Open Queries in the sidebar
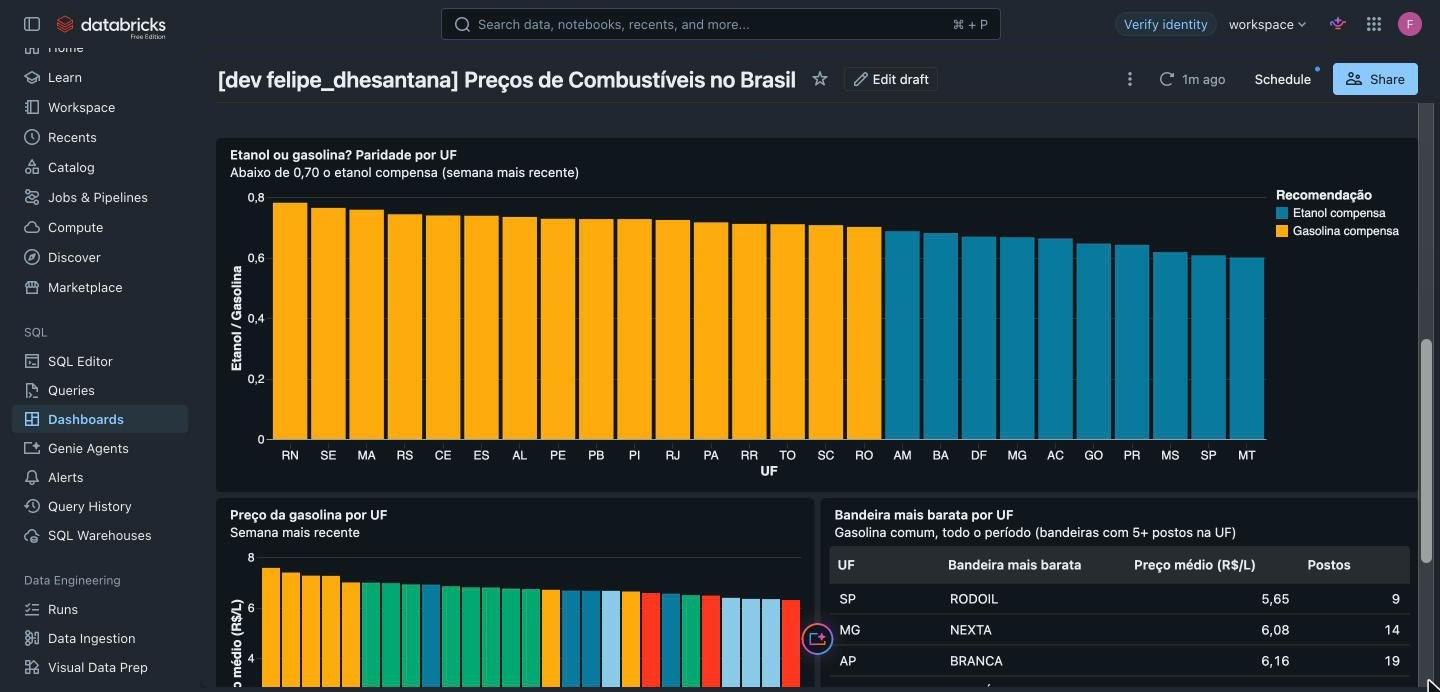1440x692 pixels. [71, 390]
